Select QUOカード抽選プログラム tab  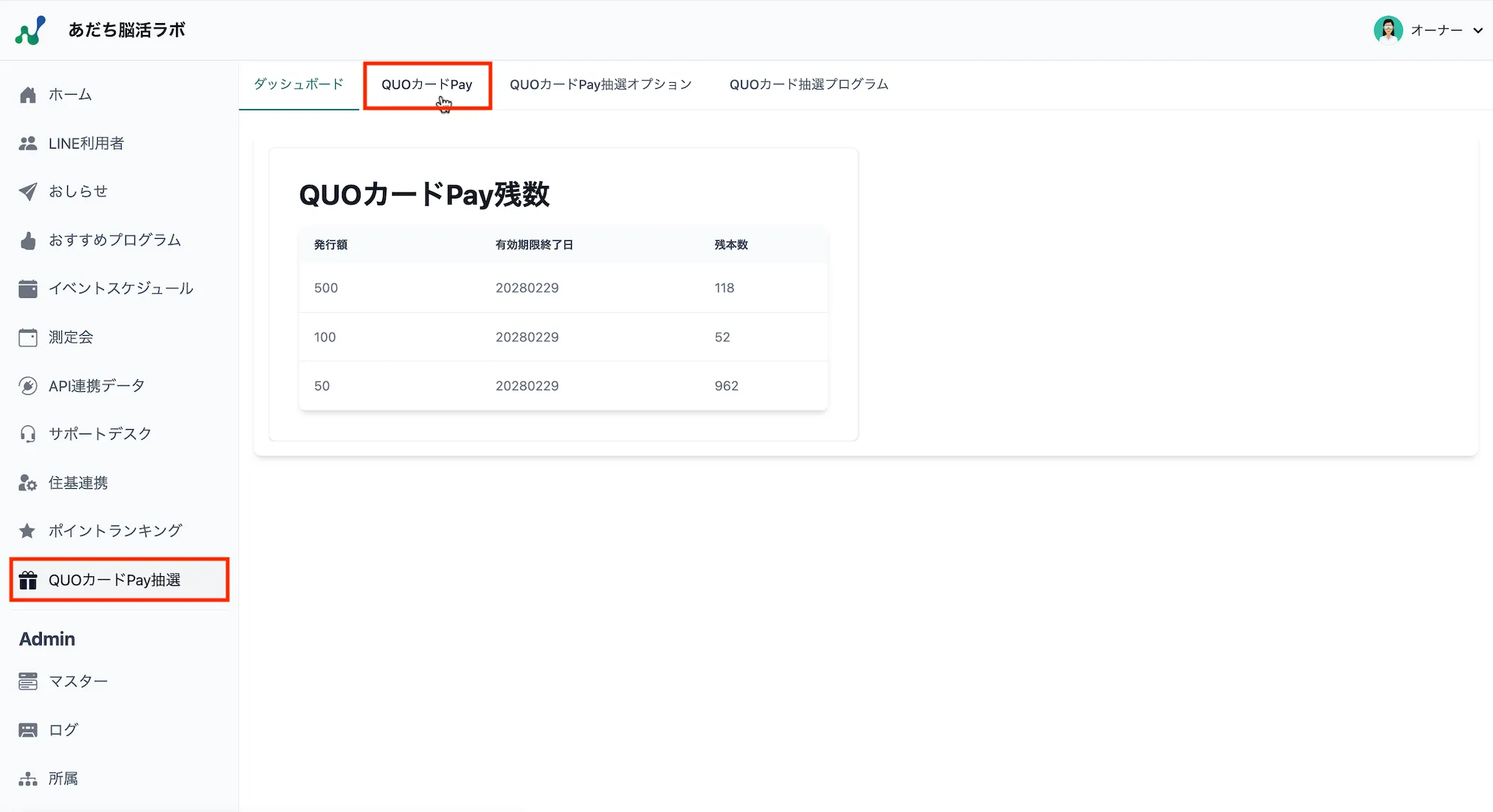pyautogui.click(x=808, y=84)
